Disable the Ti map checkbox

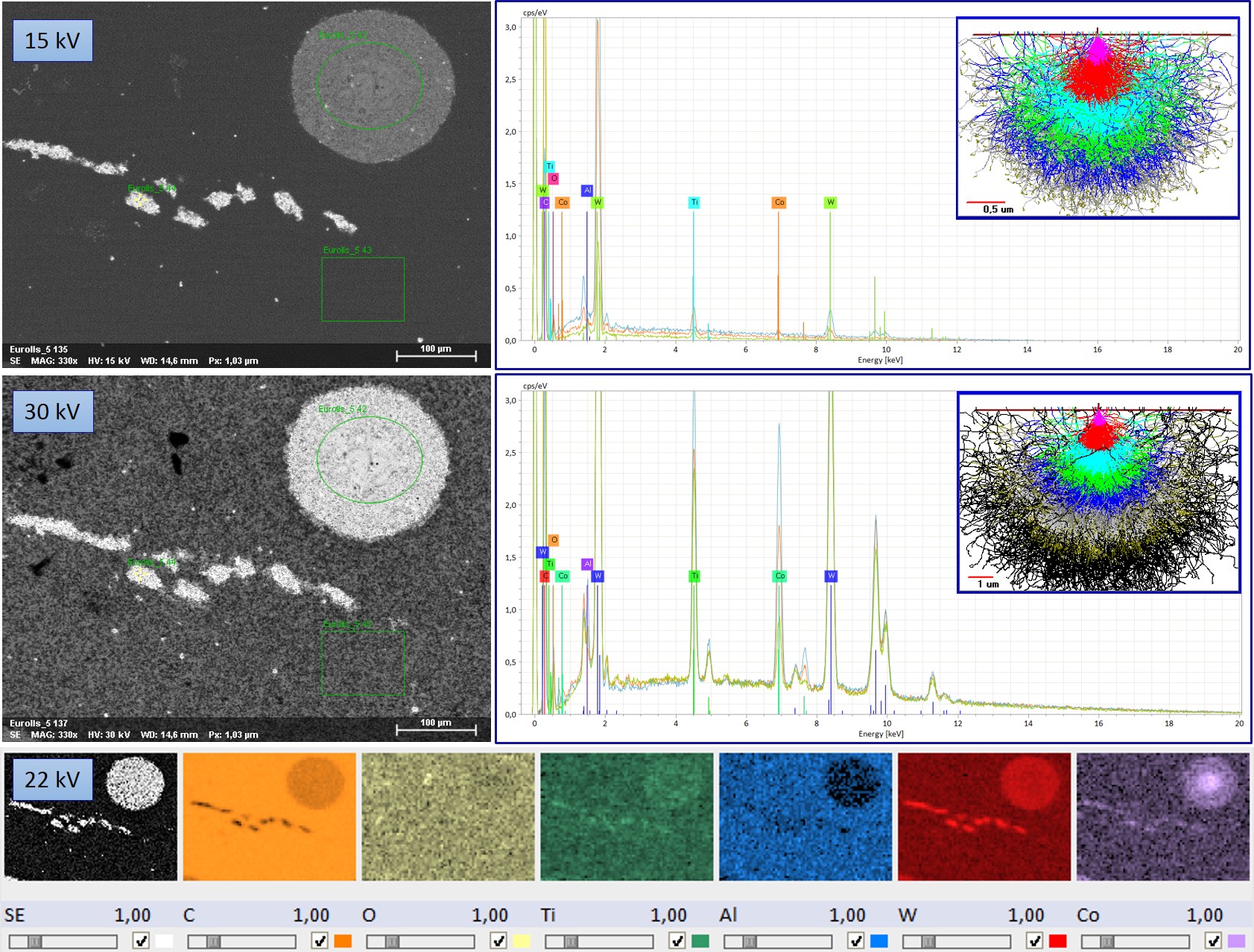(677, 941)
